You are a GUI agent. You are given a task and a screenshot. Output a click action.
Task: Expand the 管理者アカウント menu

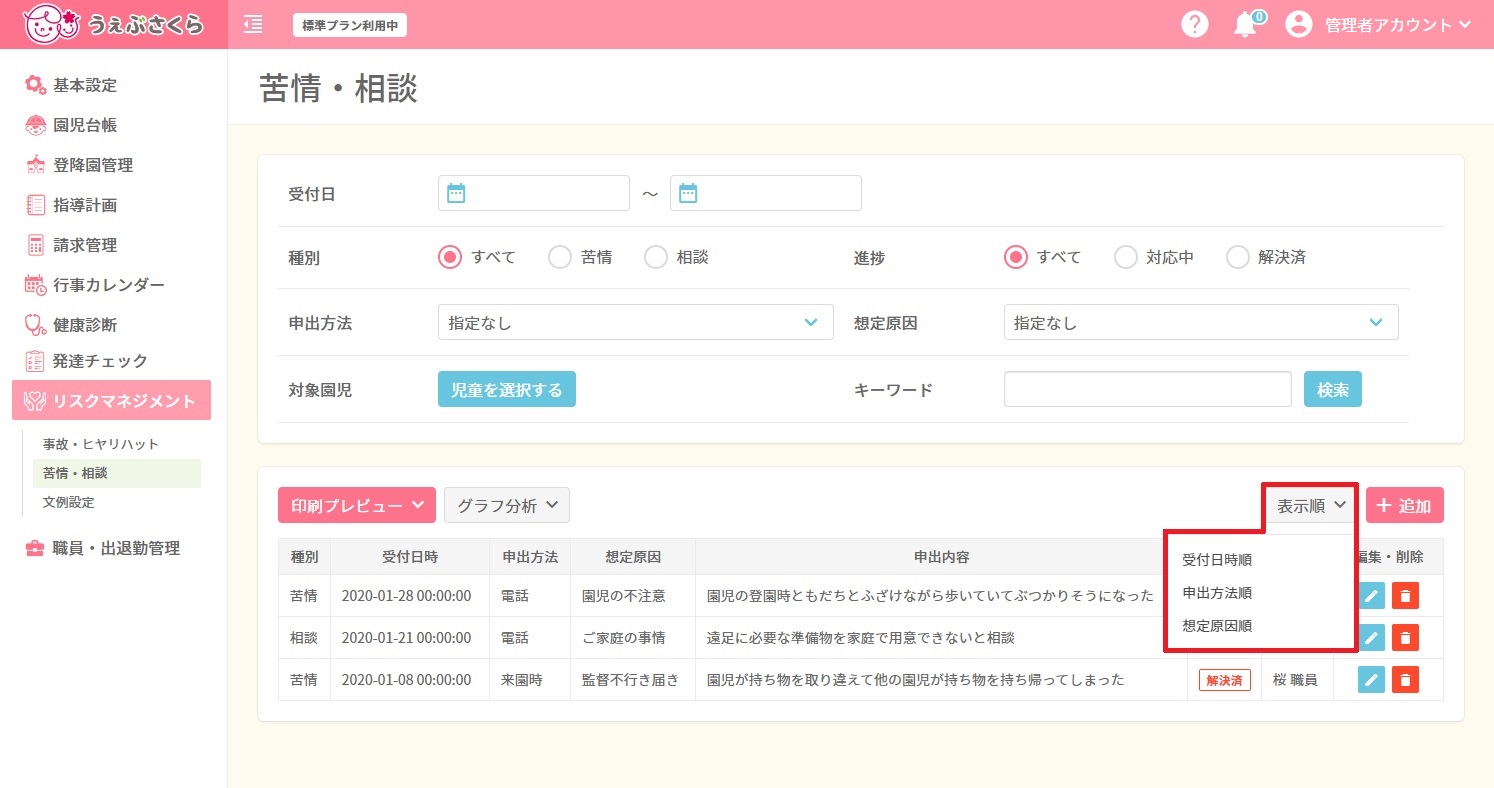pos(1398,25)
